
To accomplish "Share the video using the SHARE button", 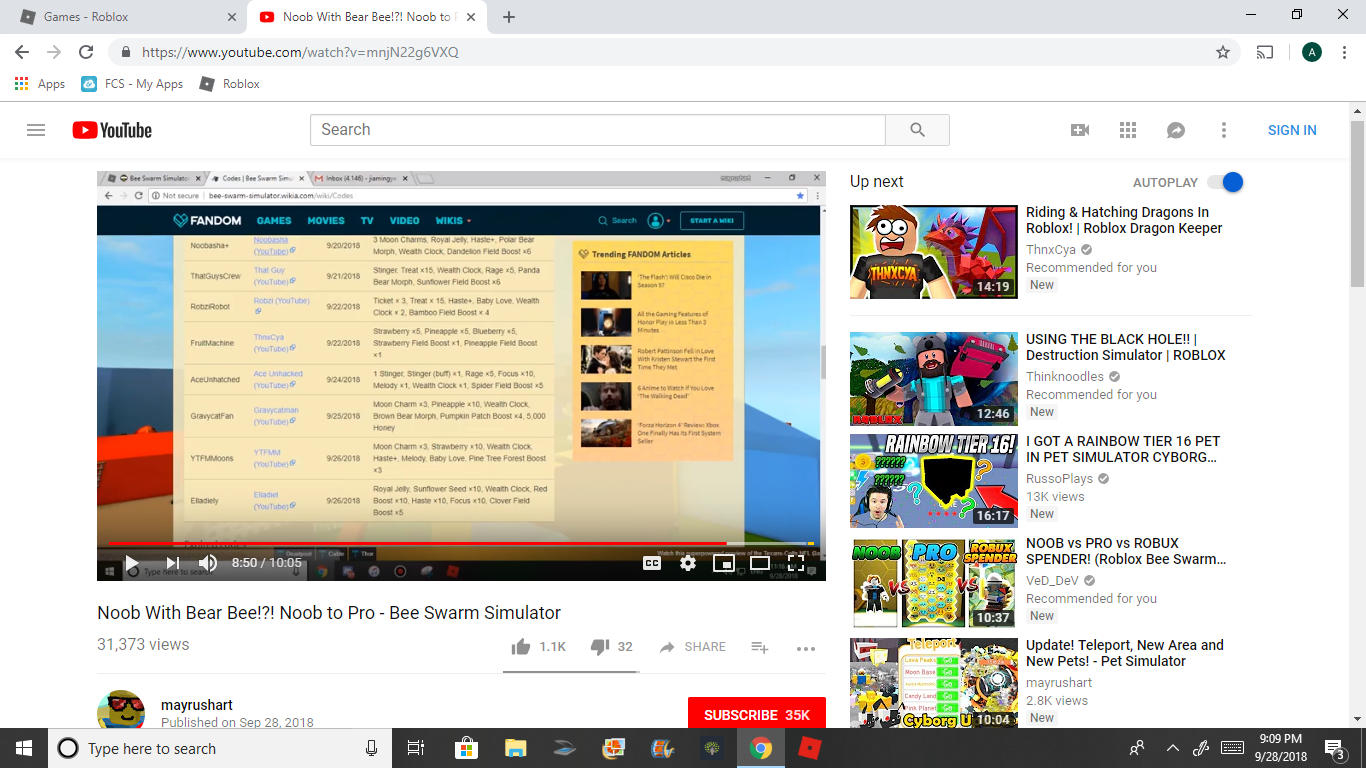I will tap(692, 647).
